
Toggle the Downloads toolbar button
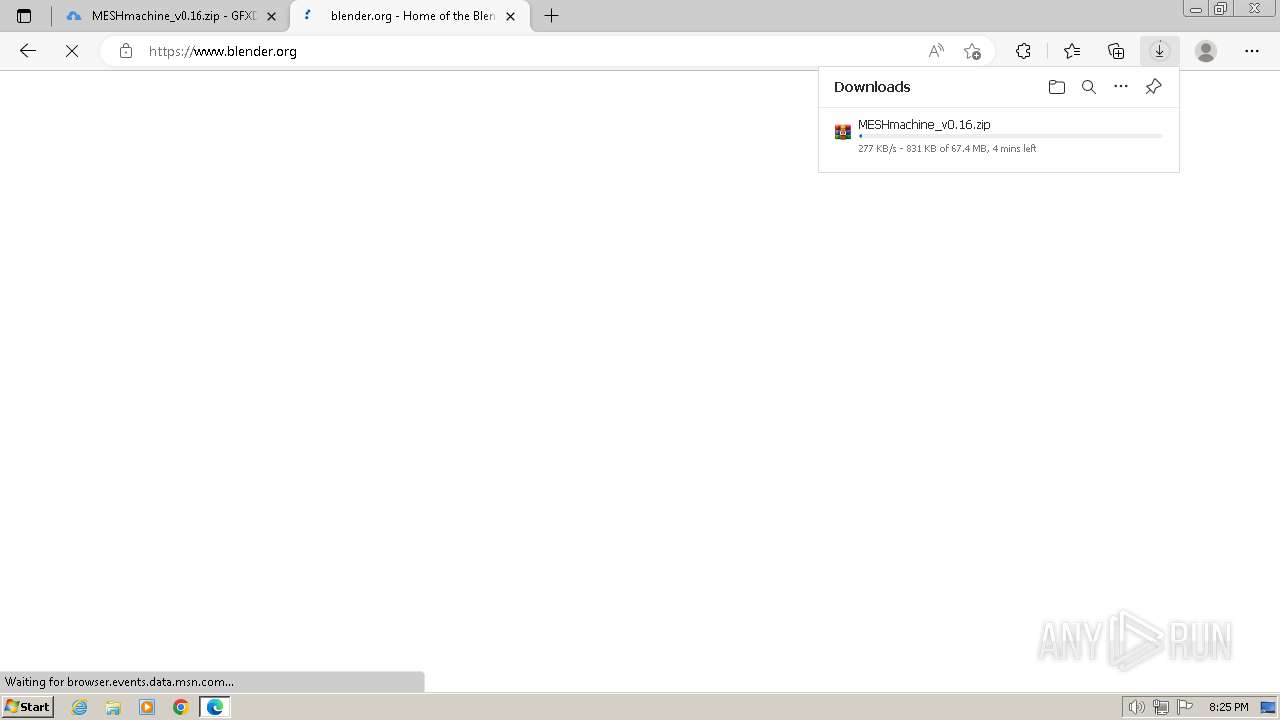[x=1160, y=51]
